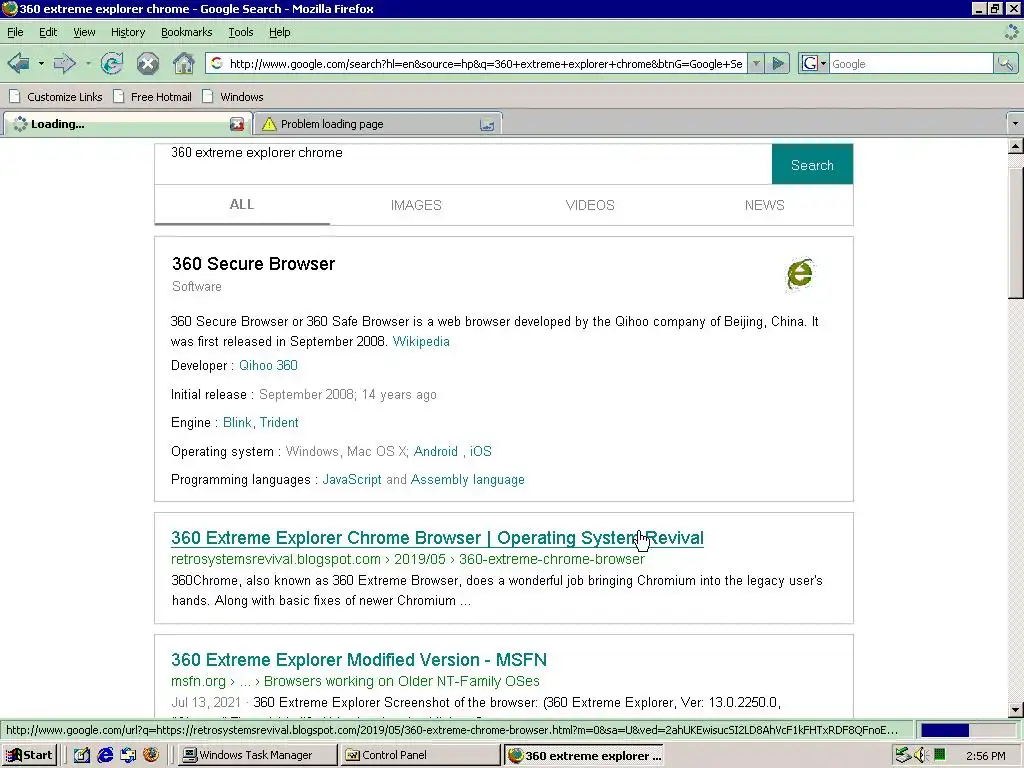The height and width of the screenshot is (768, 1024).
Task: Click the Back arrow navigation button
Action: click(18, 63)
